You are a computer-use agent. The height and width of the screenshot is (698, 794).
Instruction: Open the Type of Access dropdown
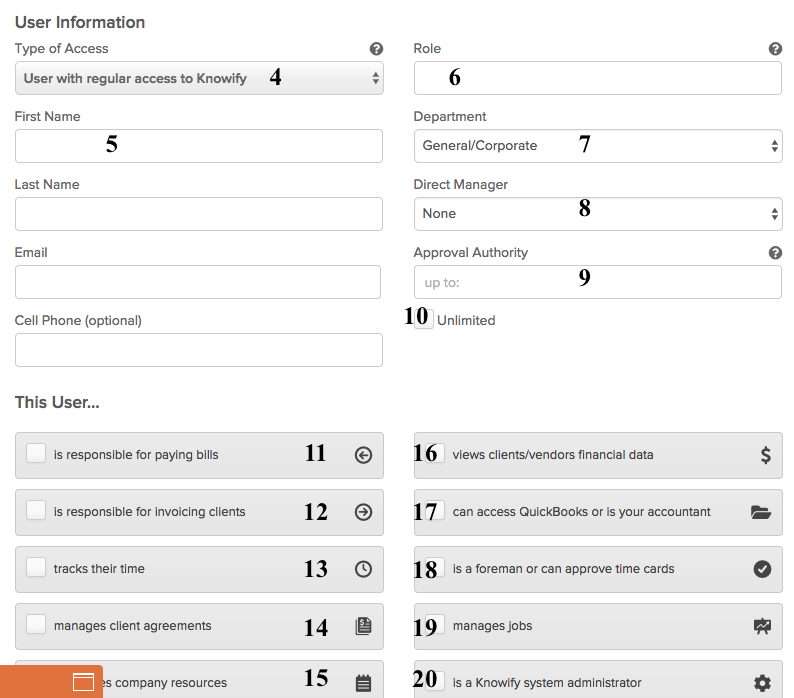199,78
